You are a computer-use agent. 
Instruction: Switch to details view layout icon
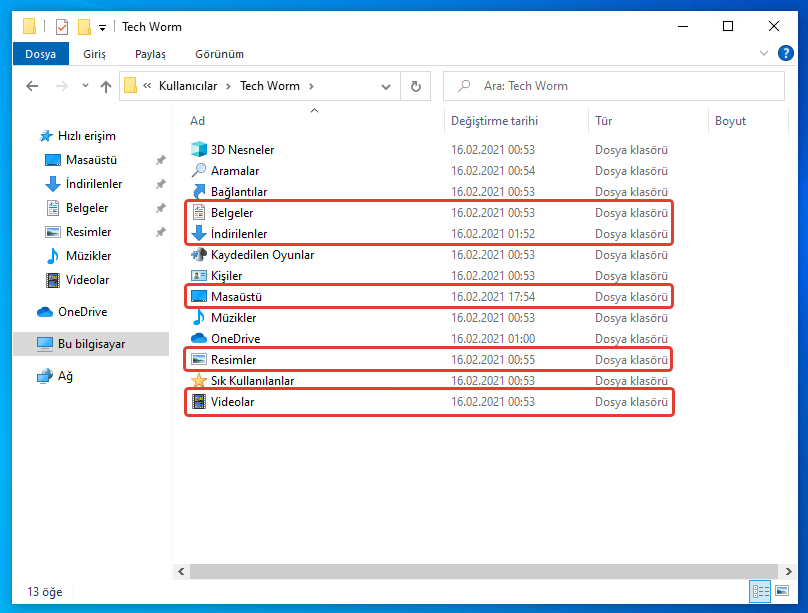point(760,591)
